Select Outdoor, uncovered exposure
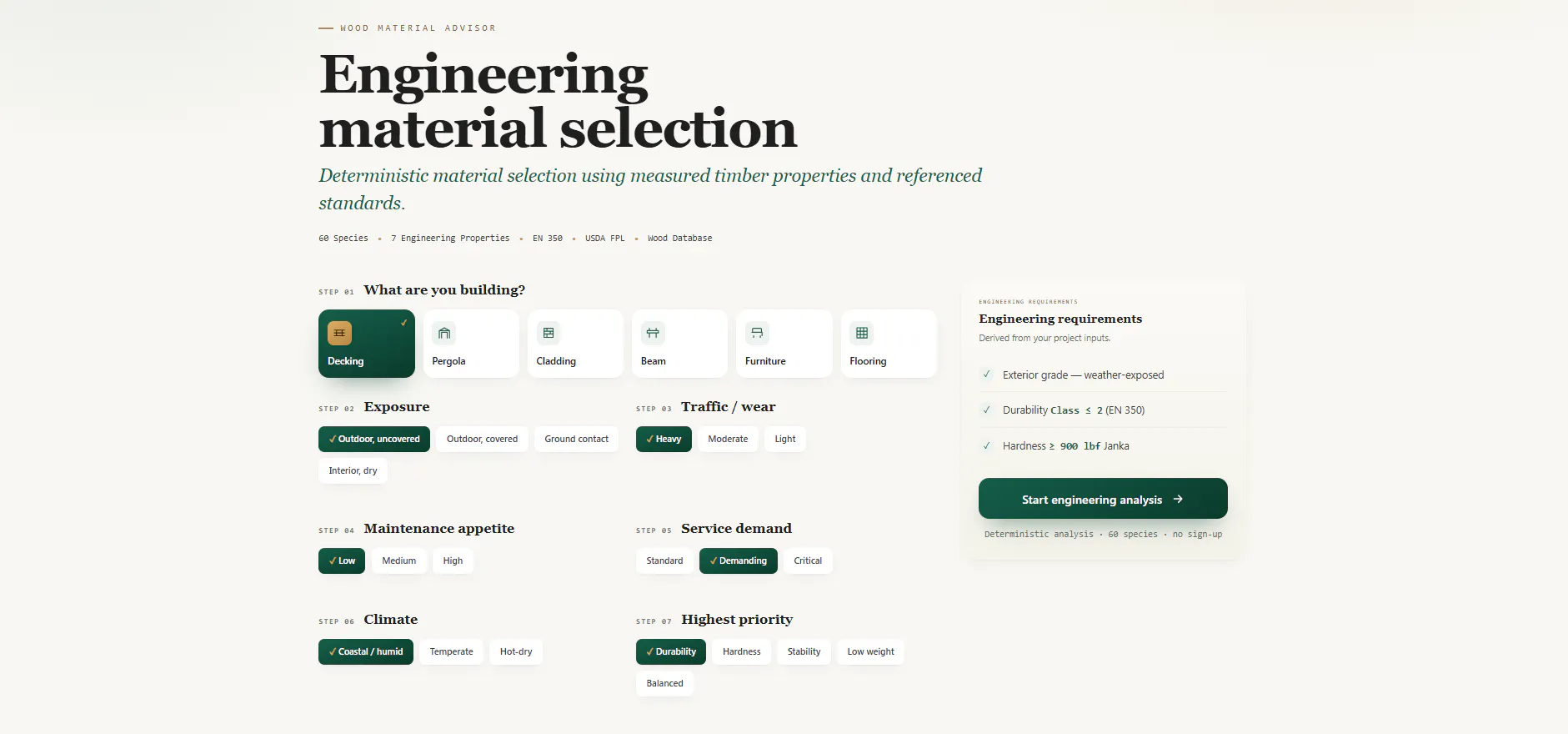1568x734 pixels. (x=374, y=439)
